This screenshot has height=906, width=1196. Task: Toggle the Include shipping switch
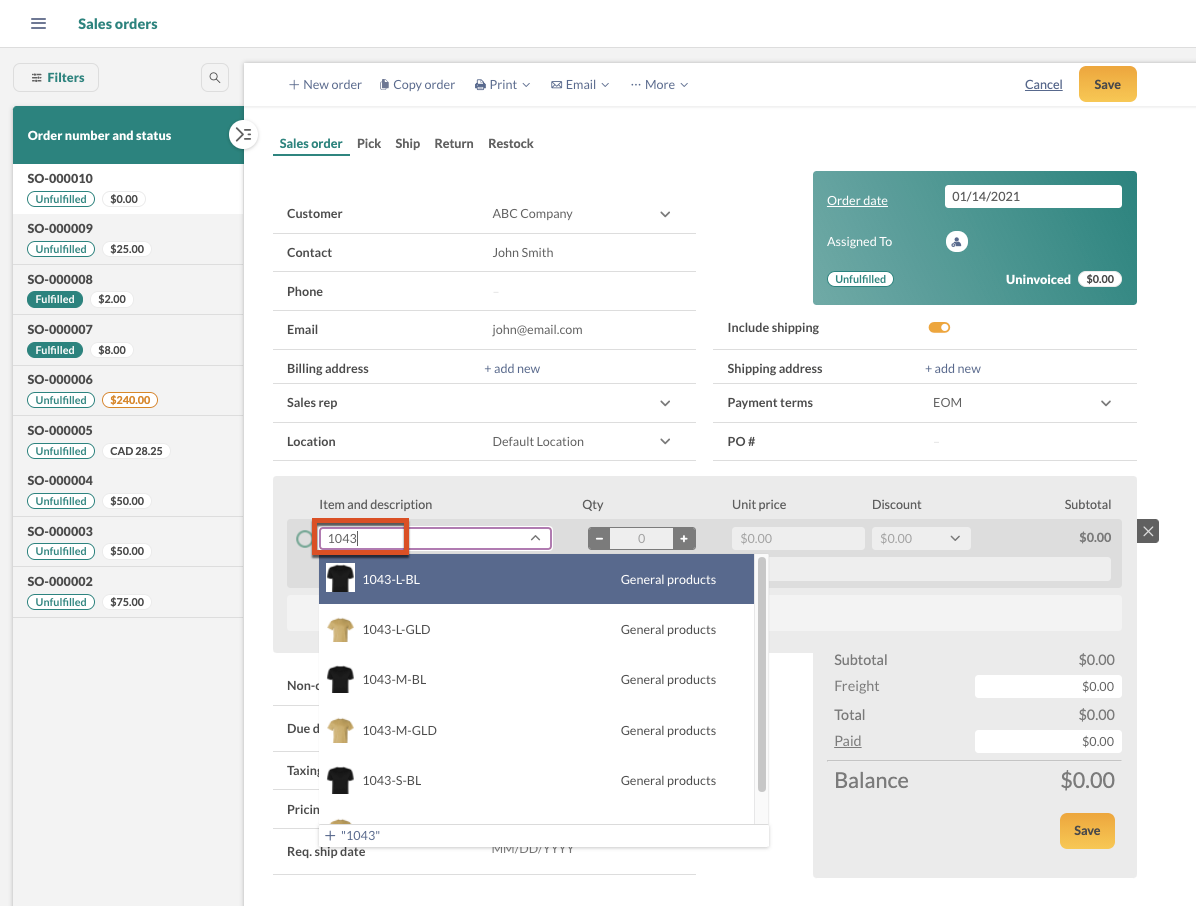pyautogui.click(x=939, y=328)
